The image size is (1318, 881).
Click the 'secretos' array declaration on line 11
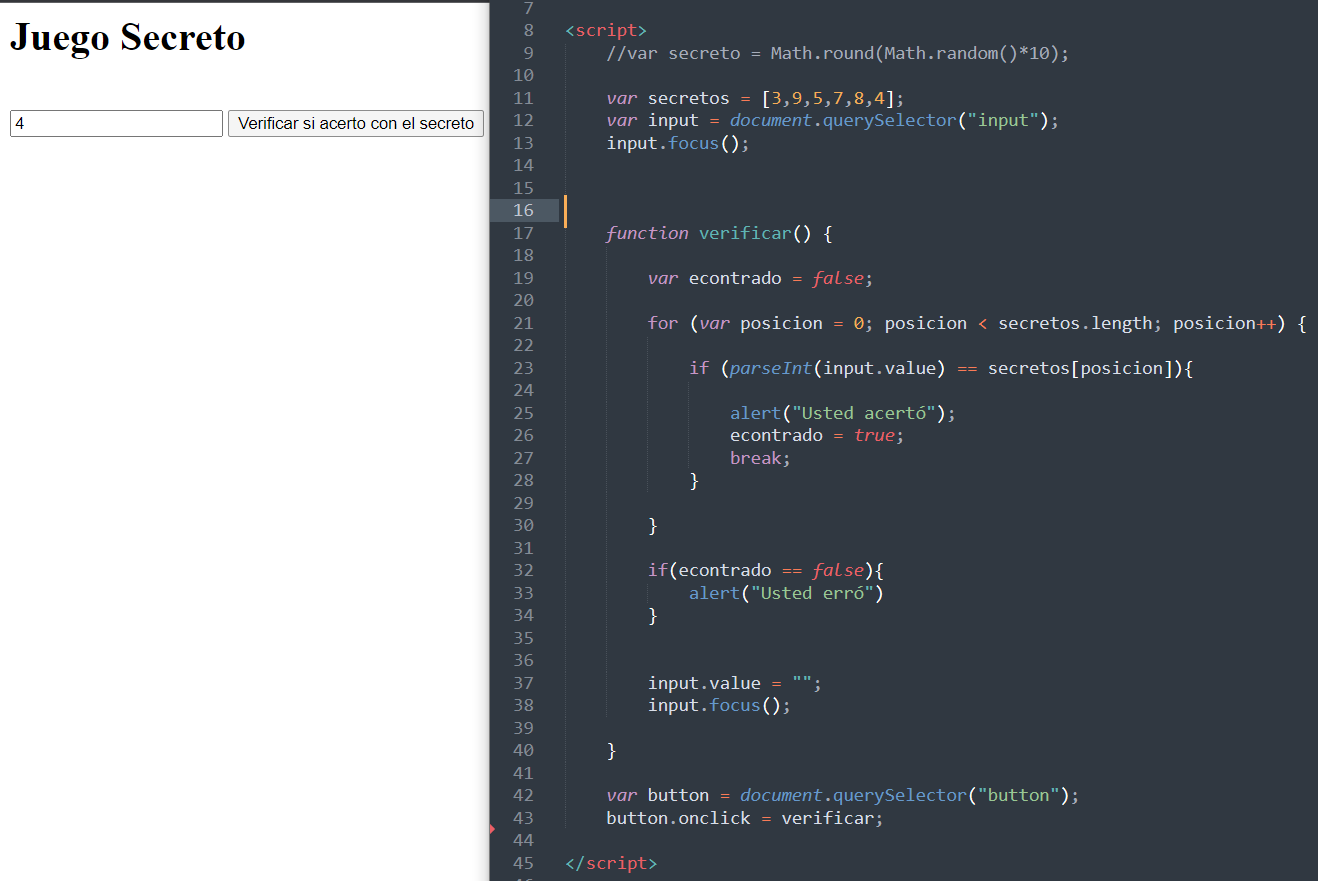click(755, 98)
